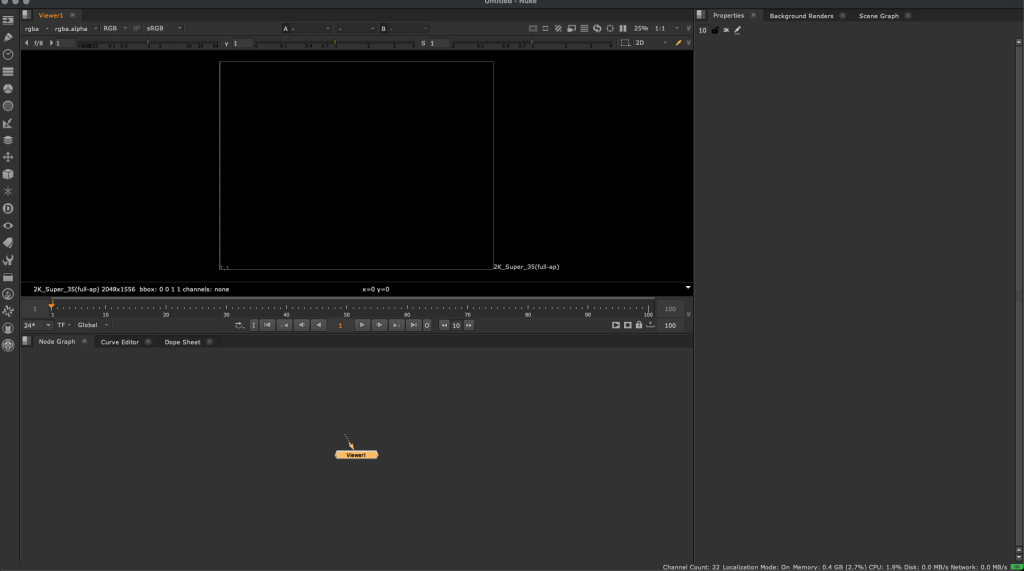Open the Transform nodes toolbar menu
1024x571 pixels.
pos(8,157)
